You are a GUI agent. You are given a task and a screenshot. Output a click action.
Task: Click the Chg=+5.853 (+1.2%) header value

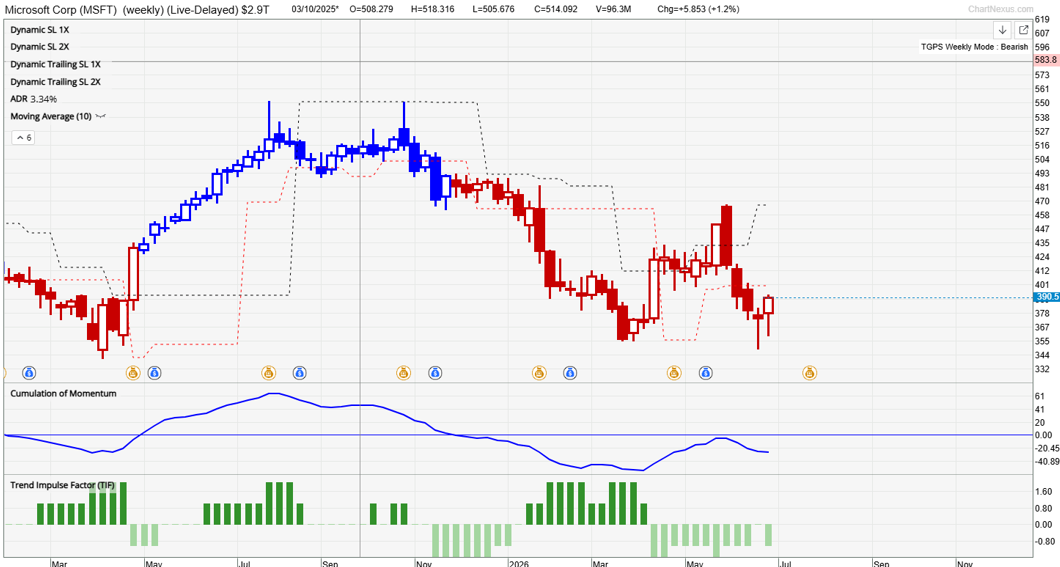pos(698,9)
